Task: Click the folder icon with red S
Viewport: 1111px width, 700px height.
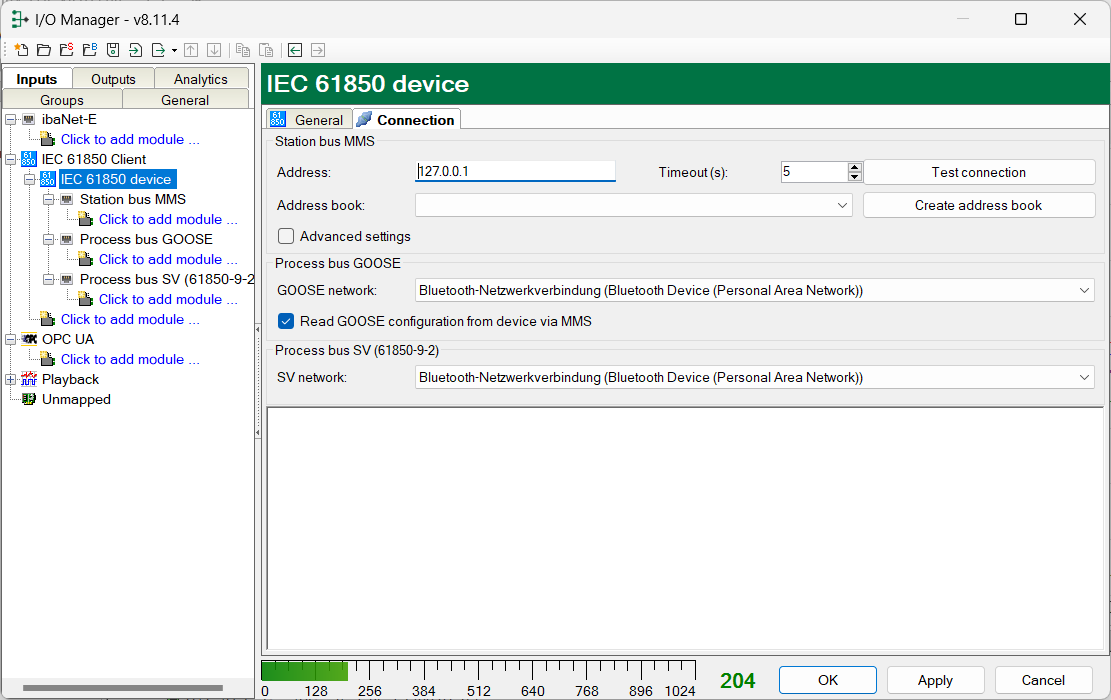Action: 66,50
